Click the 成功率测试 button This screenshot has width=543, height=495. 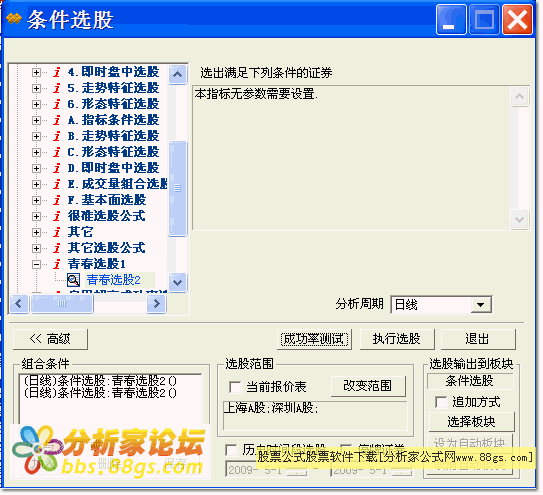(x=314, y=339)
